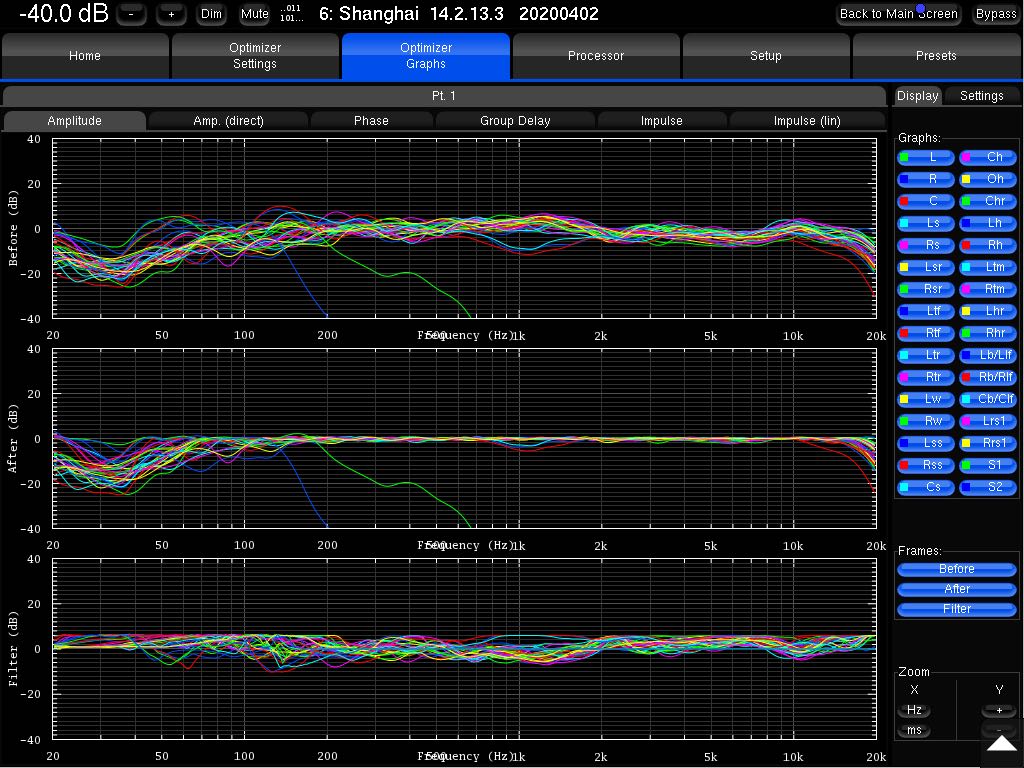Toggle the Lsr channel graph

pyautogui.click(x=926, y=267)
